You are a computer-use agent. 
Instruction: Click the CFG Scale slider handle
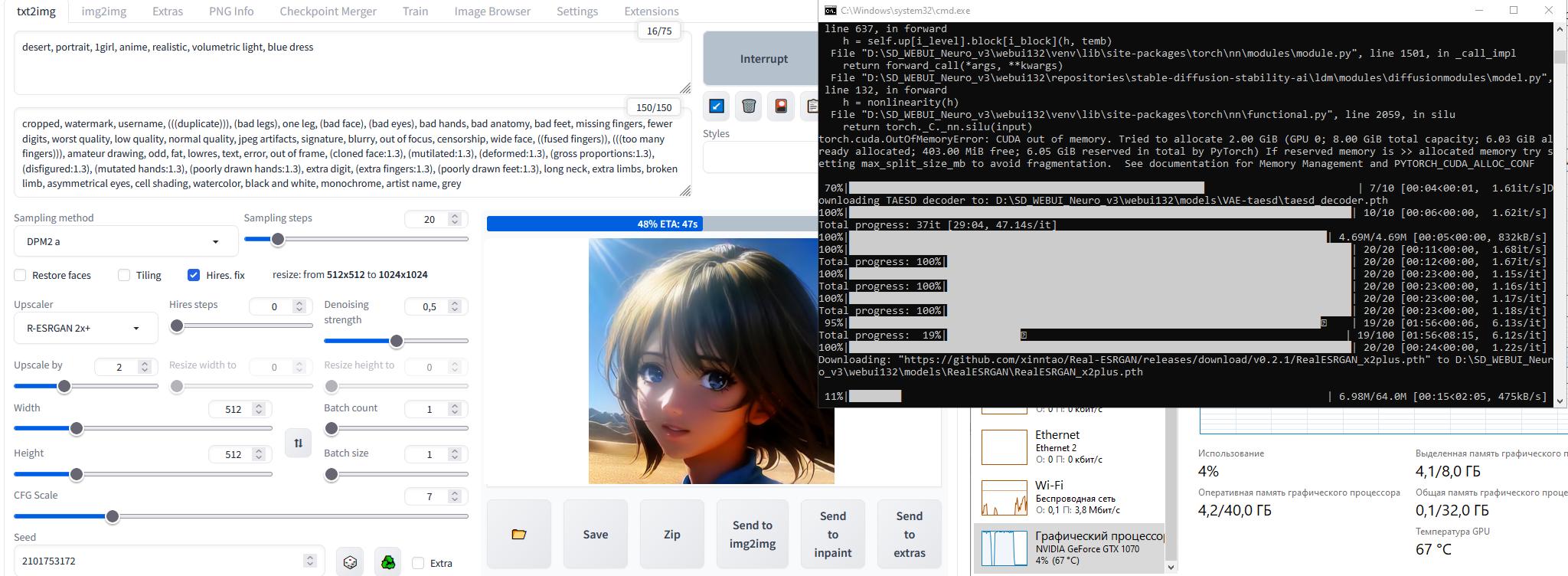[113, 516]
